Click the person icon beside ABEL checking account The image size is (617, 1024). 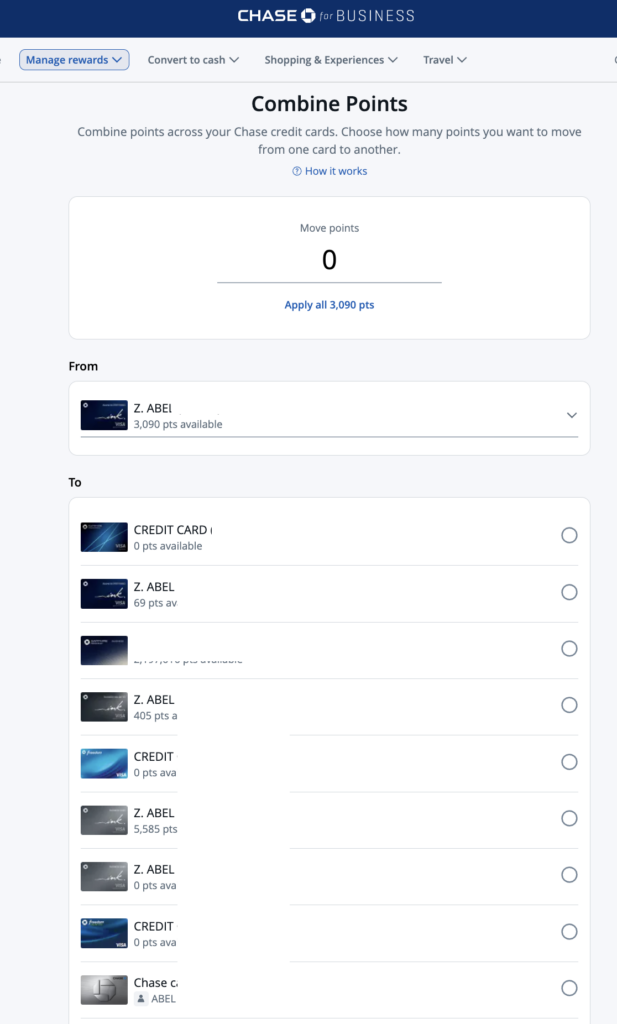click(x=139, y=998)
